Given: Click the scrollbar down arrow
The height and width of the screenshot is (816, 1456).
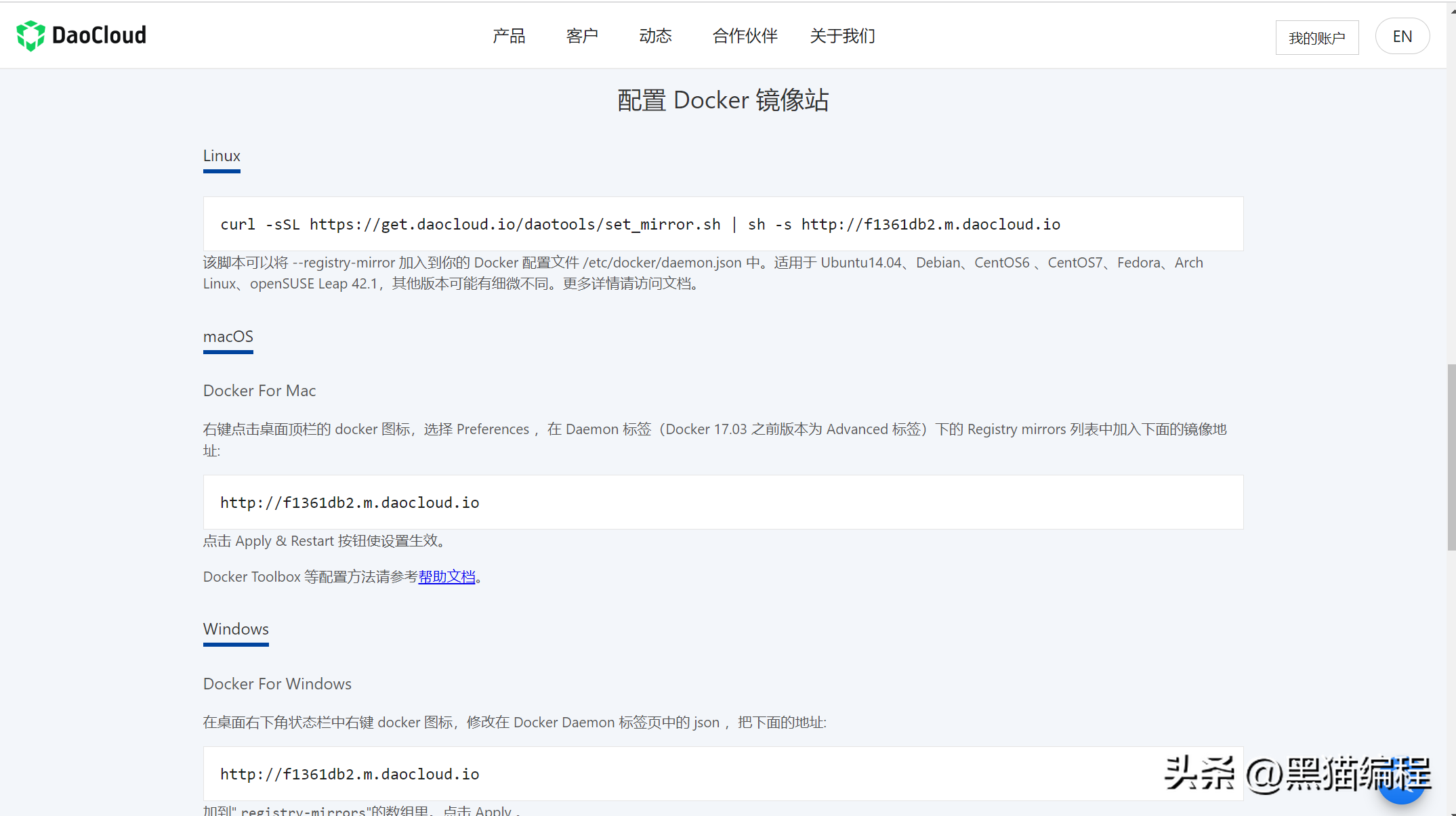Looking at the screenshot, I should coord(1451,811).
